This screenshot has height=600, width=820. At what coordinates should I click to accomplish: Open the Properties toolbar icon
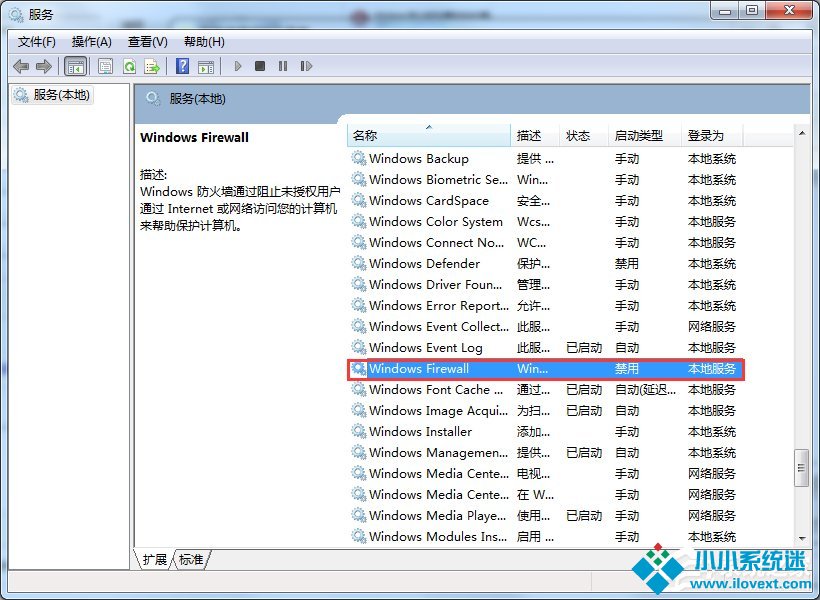pyautogui.click(x=106, y=66)
